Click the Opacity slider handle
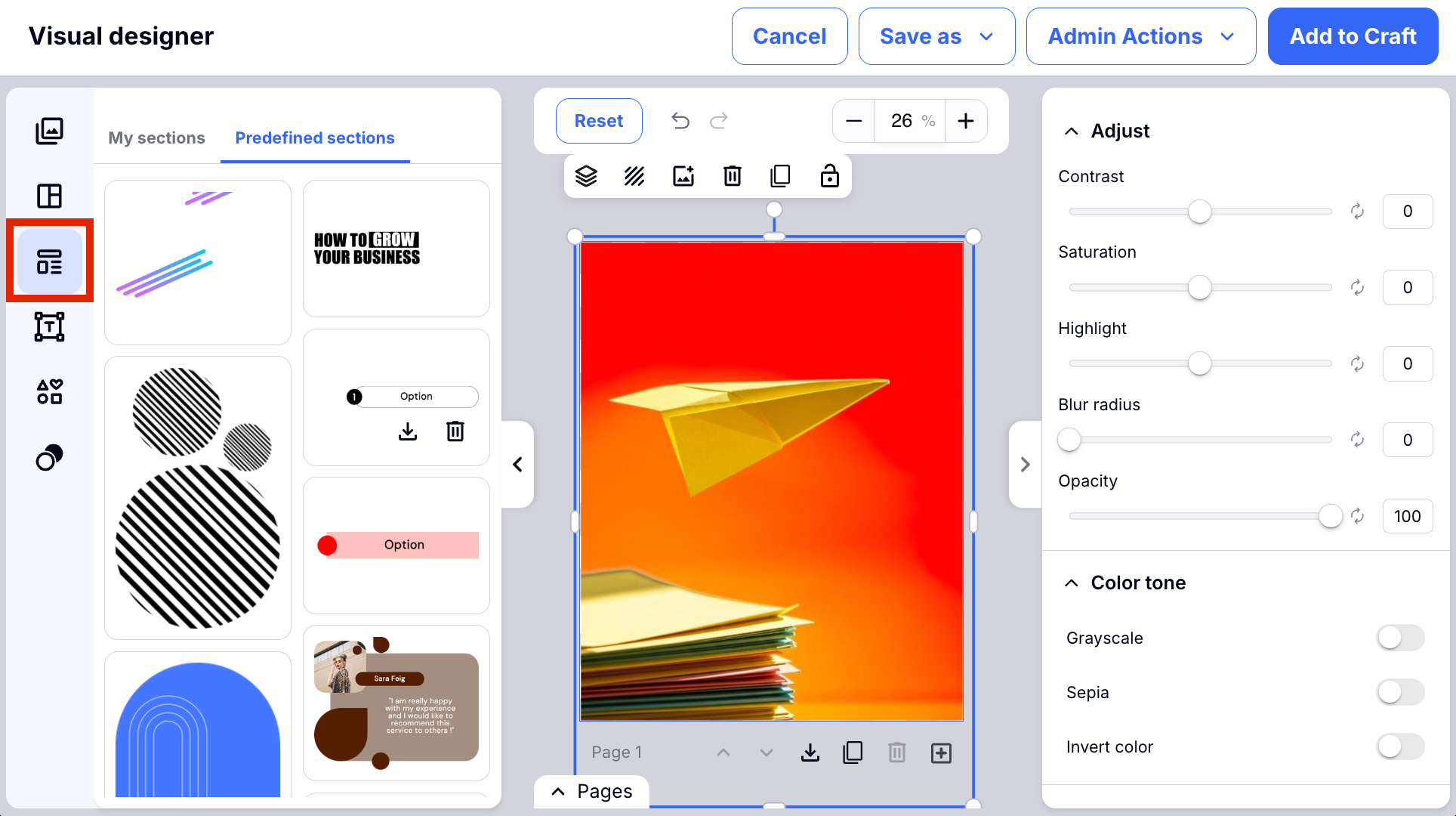Screen dimensions: 1456x816 pos(1330,516)
